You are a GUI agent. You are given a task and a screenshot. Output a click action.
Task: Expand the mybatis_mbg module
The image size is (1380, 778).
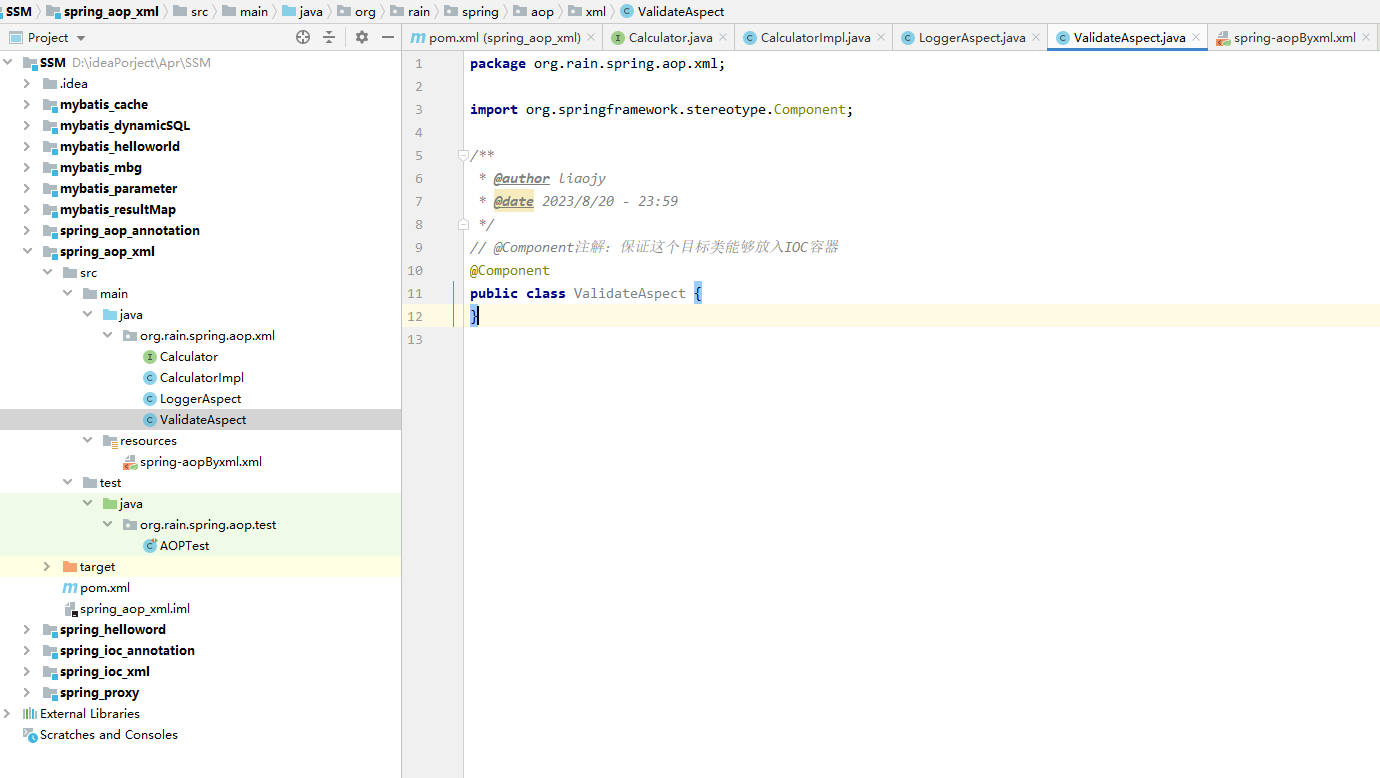click(x=27, y=167)
